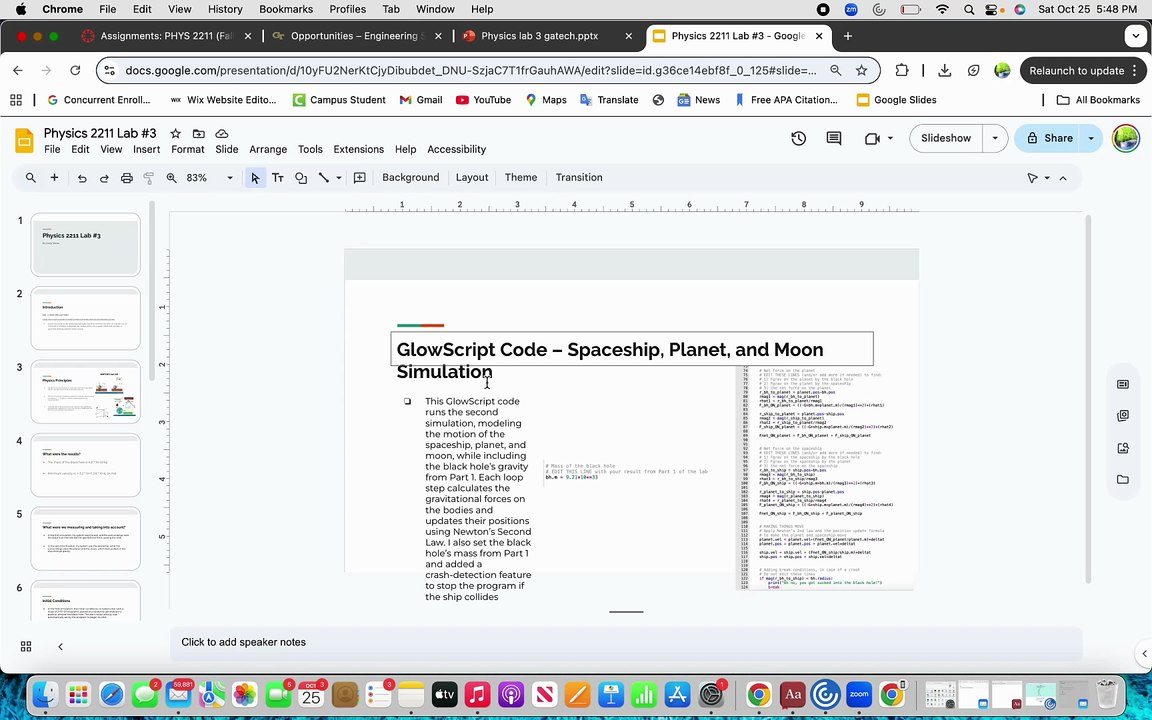This screenshot has width=1152, height=720.
Task: Open the Share options dropdown arrow
Action: click(1091, 138)
